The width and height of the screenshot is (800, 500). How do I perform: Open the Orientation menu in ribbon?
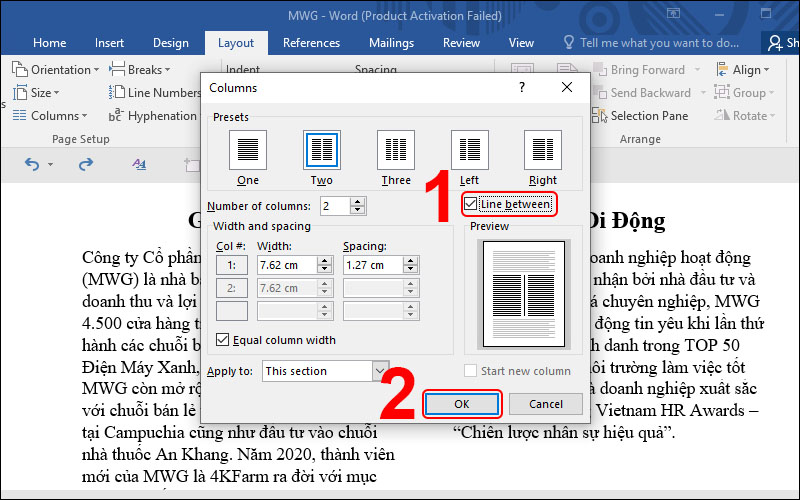click(55, 69)
